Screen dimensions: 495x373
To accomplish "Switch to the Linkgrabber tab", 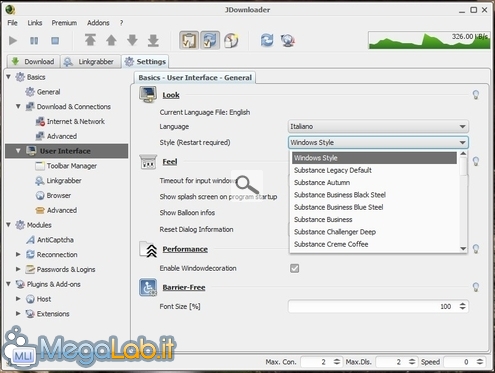I will point(90,62).
